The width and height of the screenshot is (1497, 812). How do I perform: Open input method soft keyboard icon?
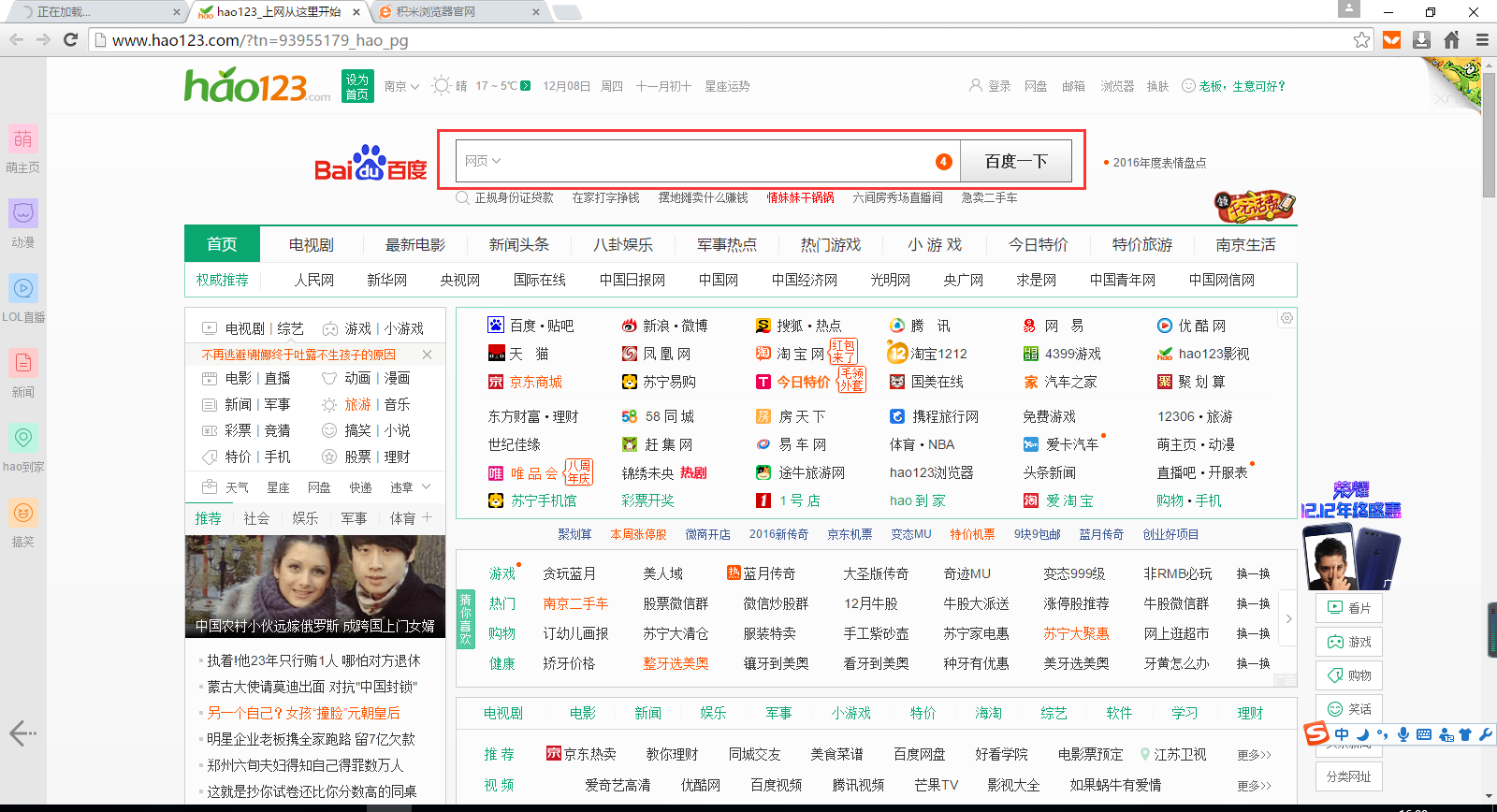pyautogui.click(x=1423, y=734)
